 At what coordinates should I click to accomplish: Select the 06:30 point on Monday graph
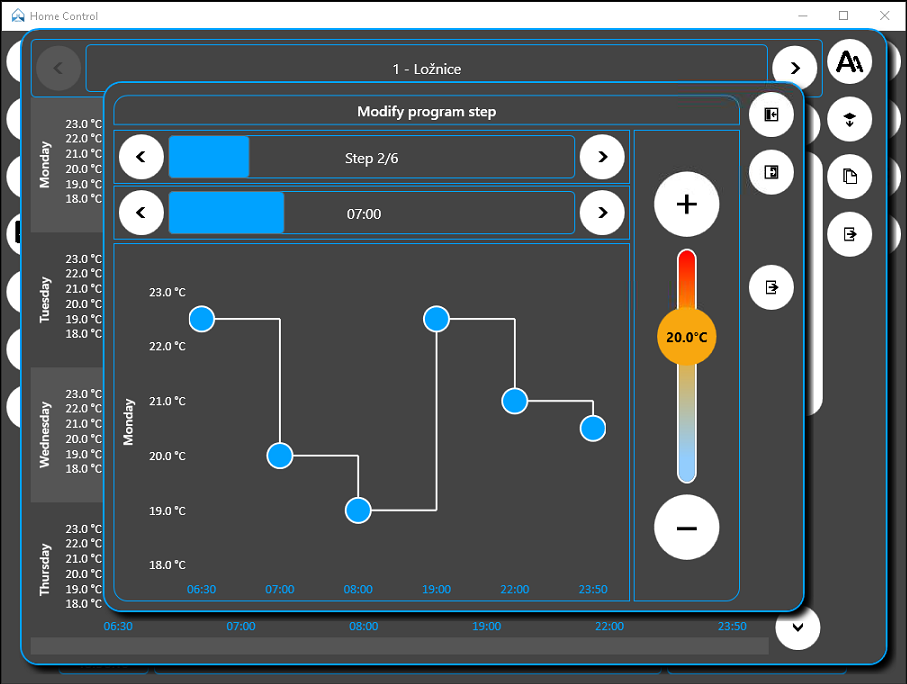coord(202,319)
